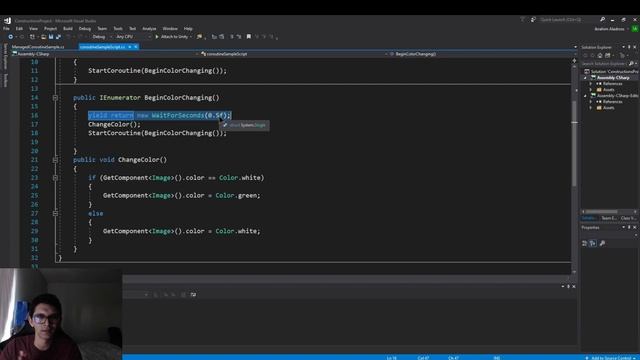Open the Tools menu
The width and height of the screenshot is (640, 360).
(118, 29)
